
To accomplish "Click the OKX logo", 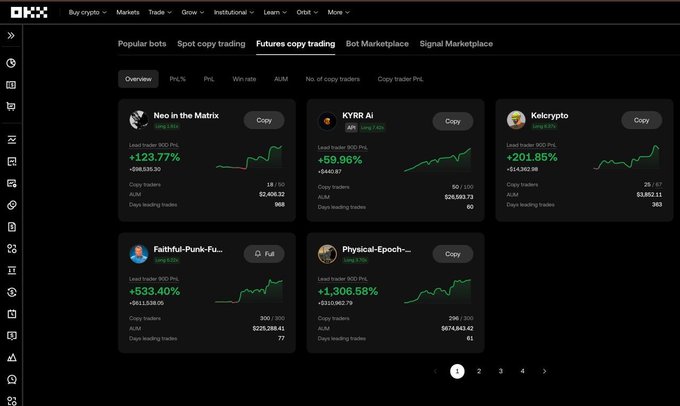I will (x=29, y=13).
